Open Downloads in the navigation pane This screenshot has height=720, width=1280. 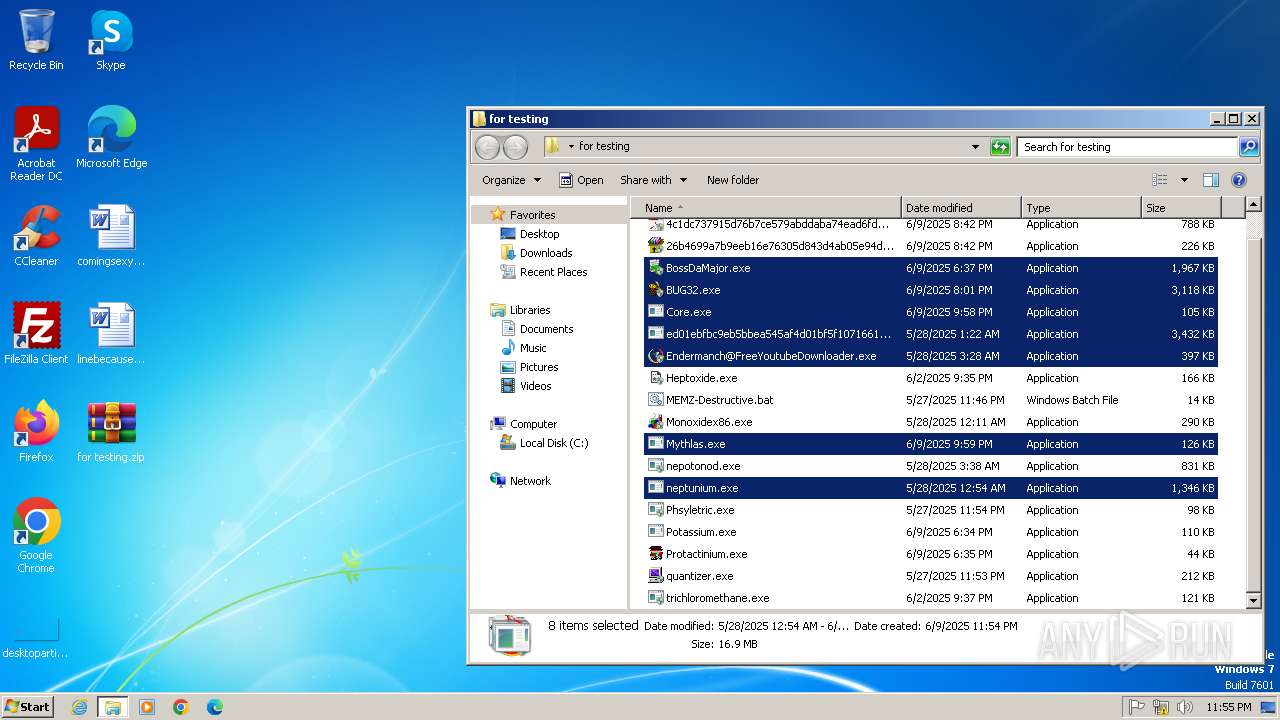click(x=546, y=253)
